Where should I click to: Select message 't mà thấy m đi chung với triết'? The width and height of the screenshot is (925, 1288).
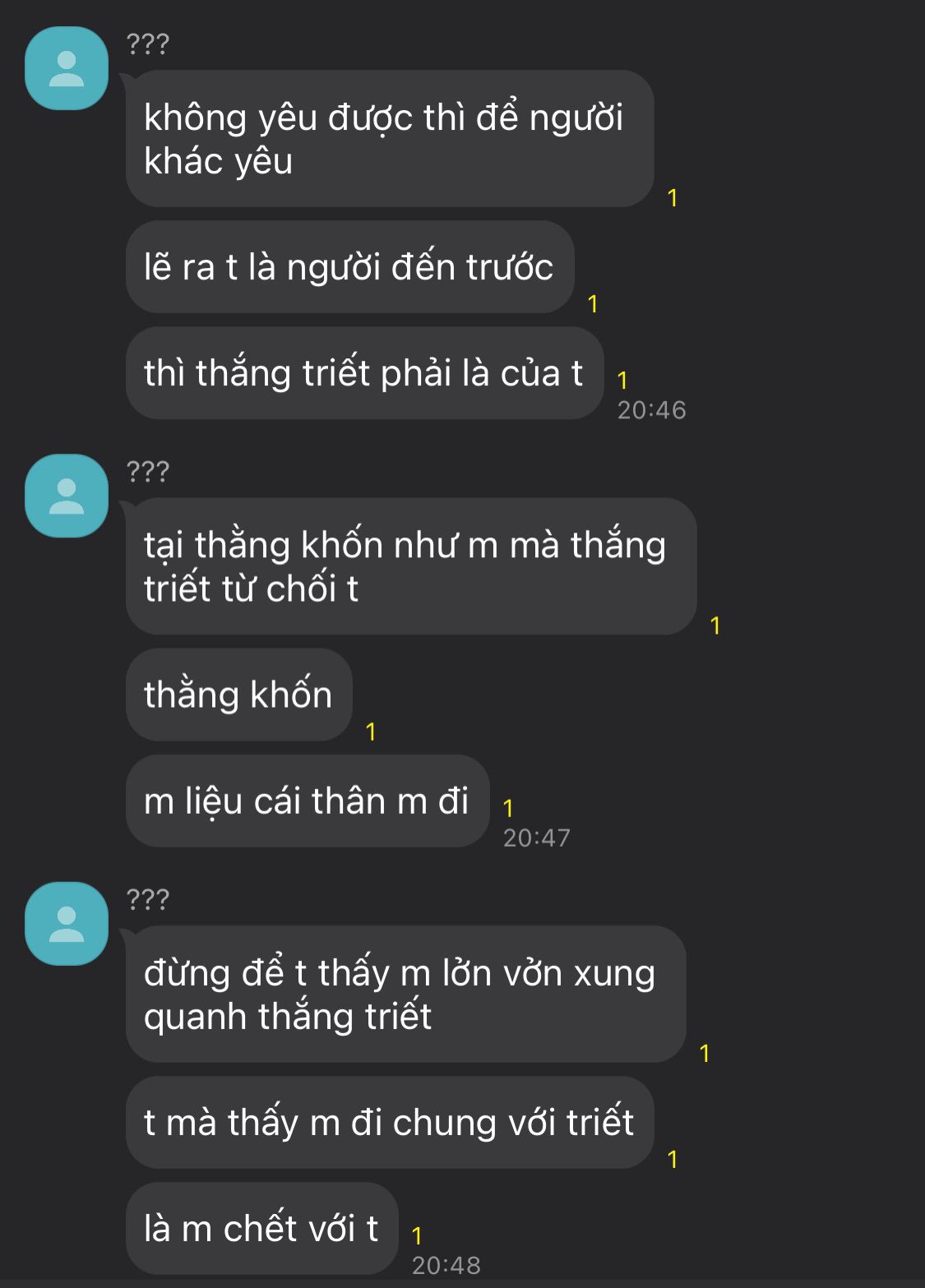click(x=390, y=1122)
